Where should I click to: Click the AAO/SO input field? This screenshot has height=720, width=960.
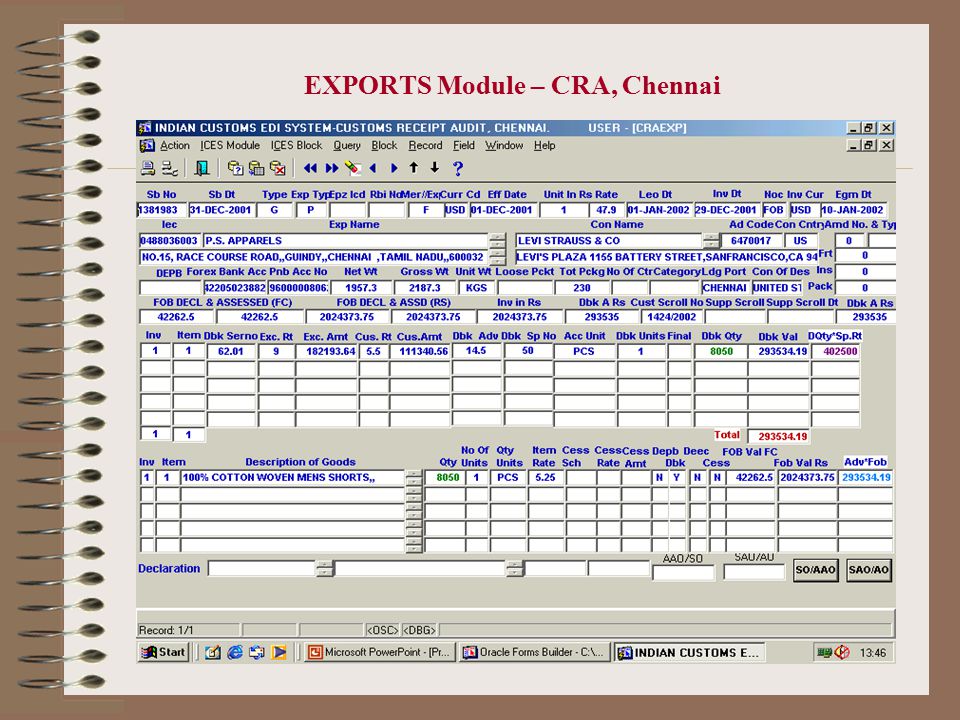683,572
